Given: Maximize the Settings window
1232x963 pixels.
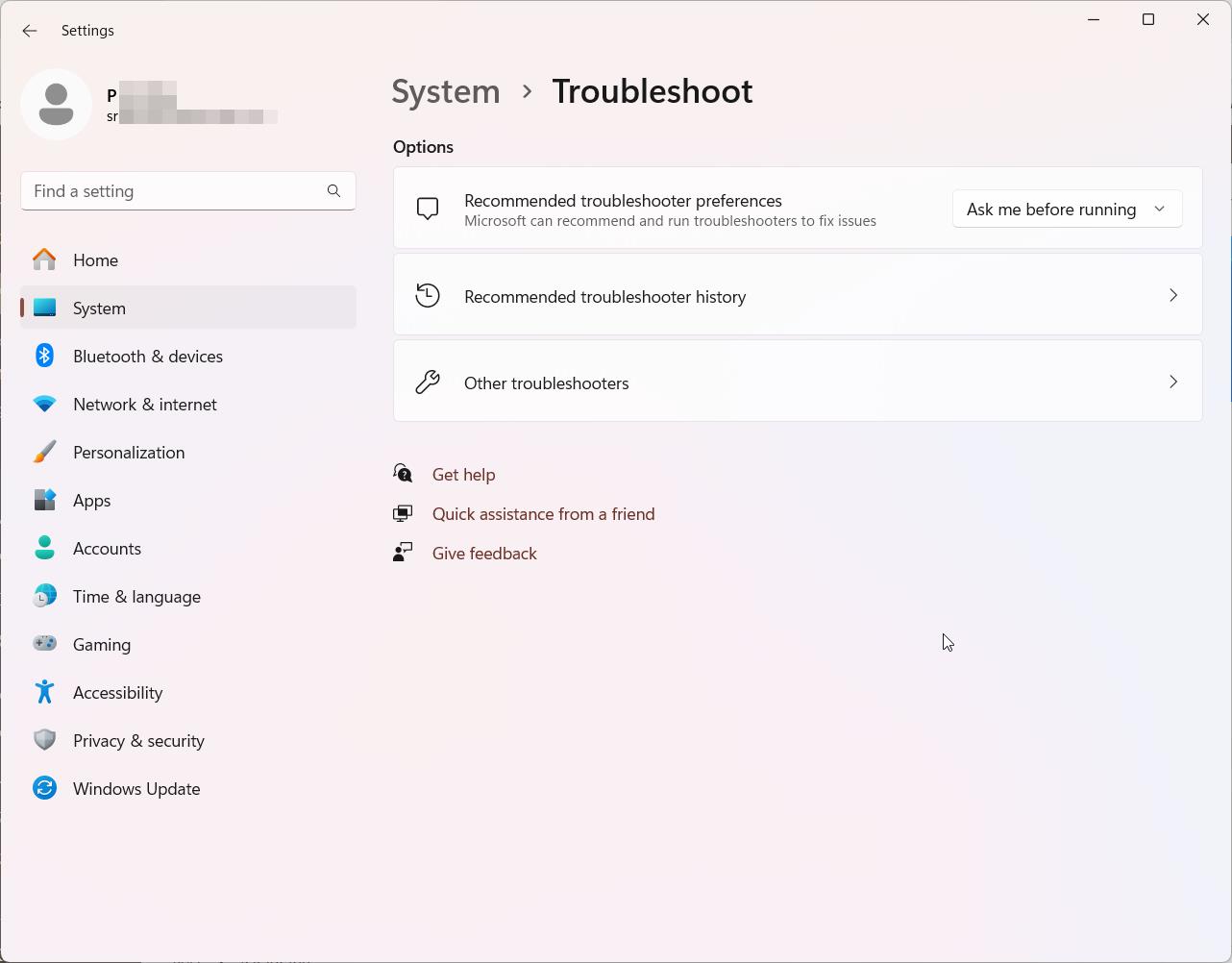Looking at the screenshot, I should tap(1148, 19).
